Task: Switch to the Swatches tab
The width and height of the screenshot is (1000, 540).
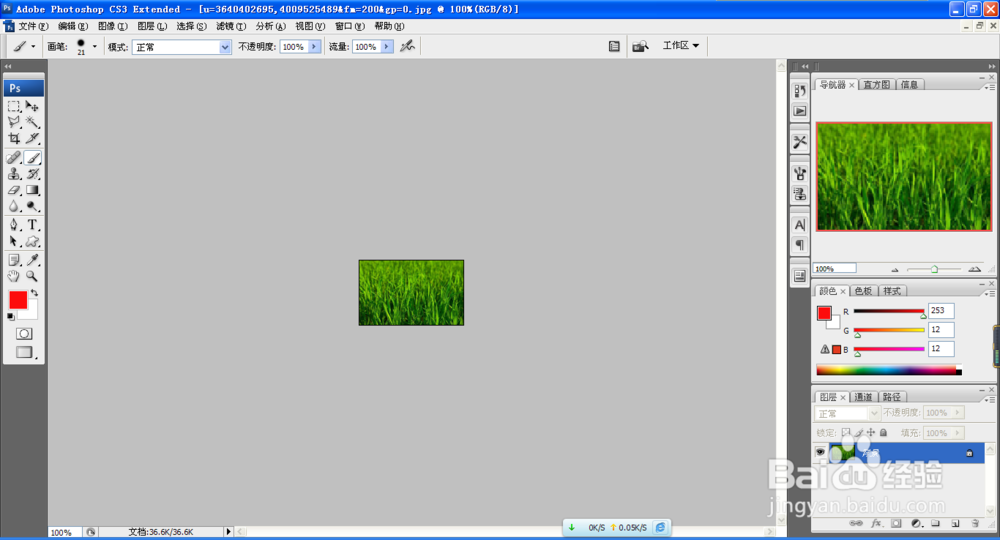Action: point(863,291)
